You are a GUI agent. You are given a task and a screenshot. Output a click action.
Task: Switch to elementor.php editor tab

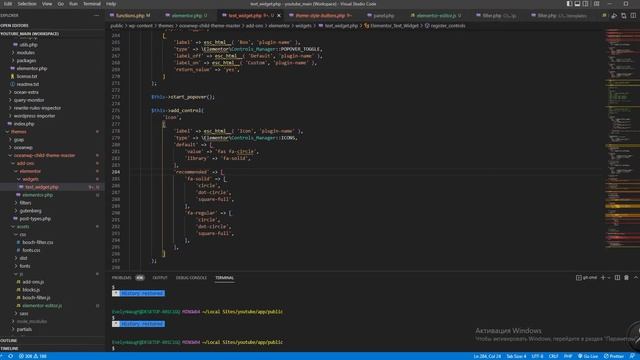(187, 16)
